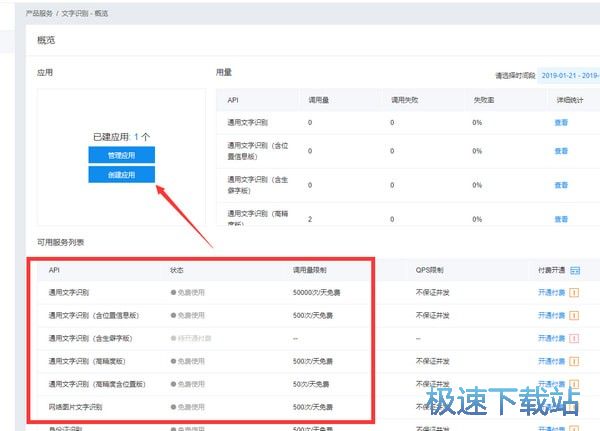Click the 网络图片文字识别 service row
Screen dimensions: 600x431
click(75, 407)
